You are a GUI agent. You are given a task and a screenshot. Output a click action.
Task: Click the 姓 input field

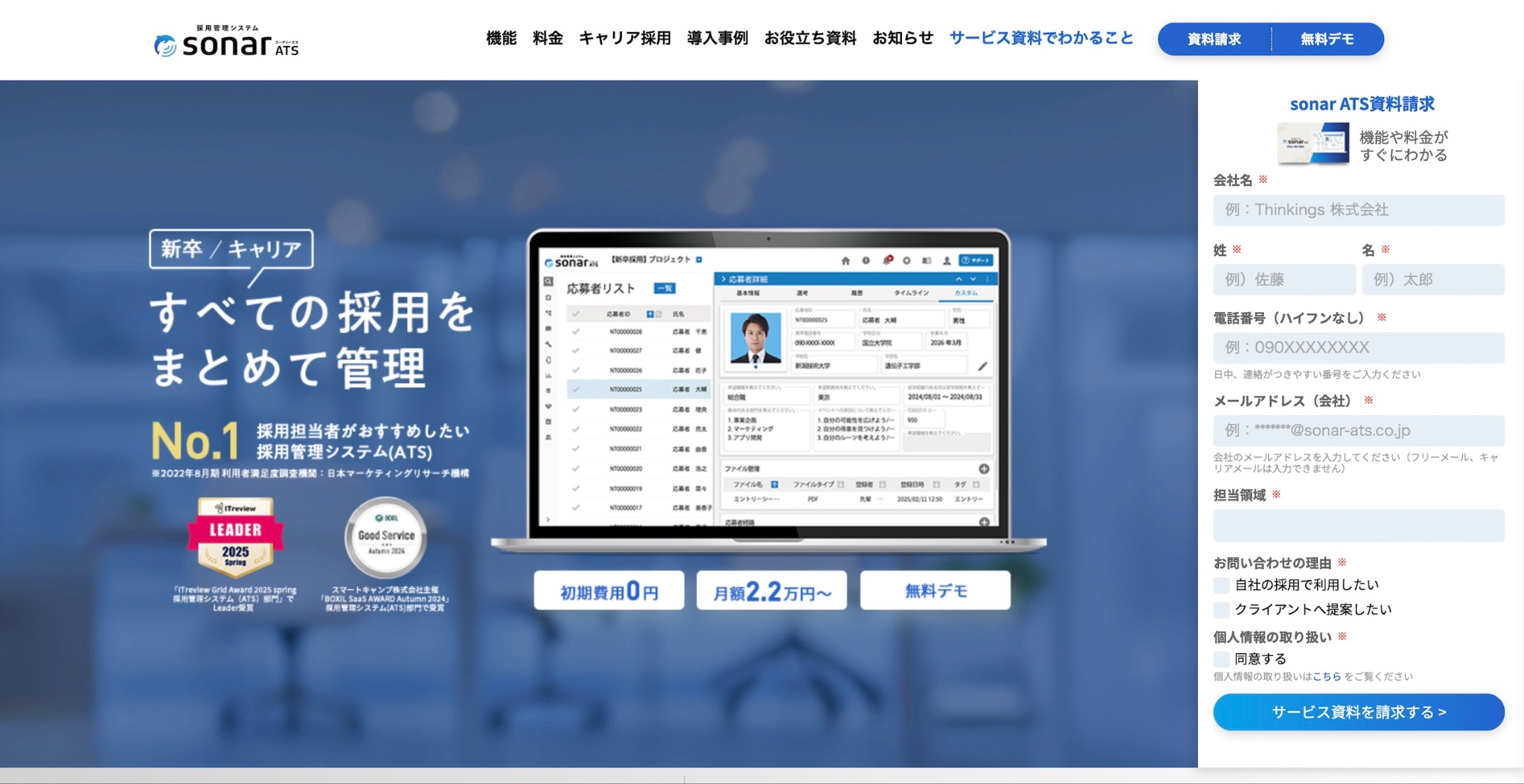point(1284,280)
